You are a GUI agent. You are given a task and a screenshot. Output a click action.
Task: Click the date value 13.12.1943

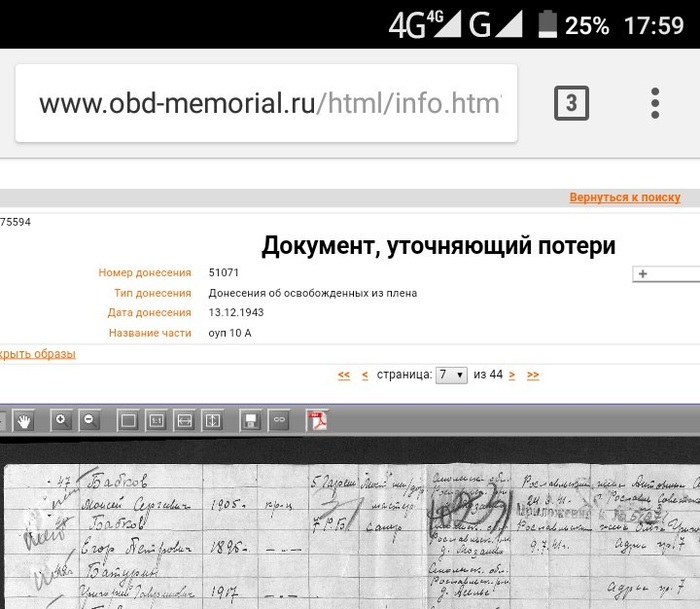[236, 312]
